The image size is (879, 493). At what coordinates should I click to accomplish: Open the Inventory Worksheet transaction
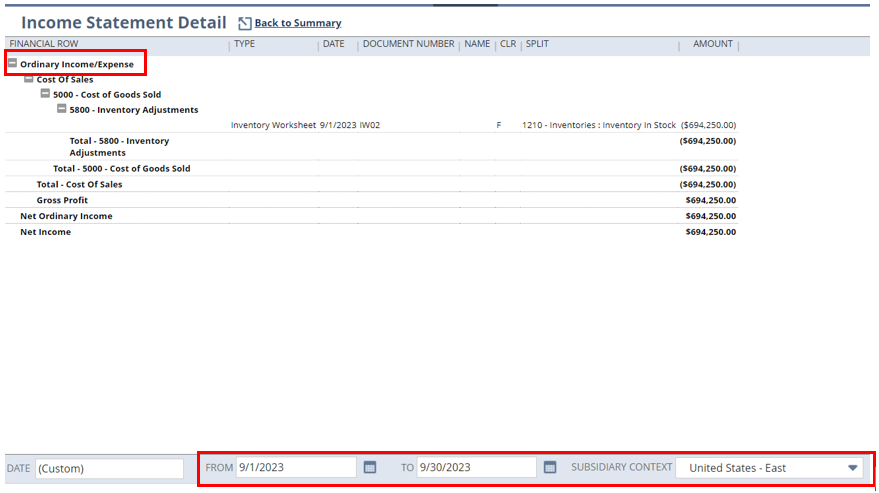click(x=273, y=125)
